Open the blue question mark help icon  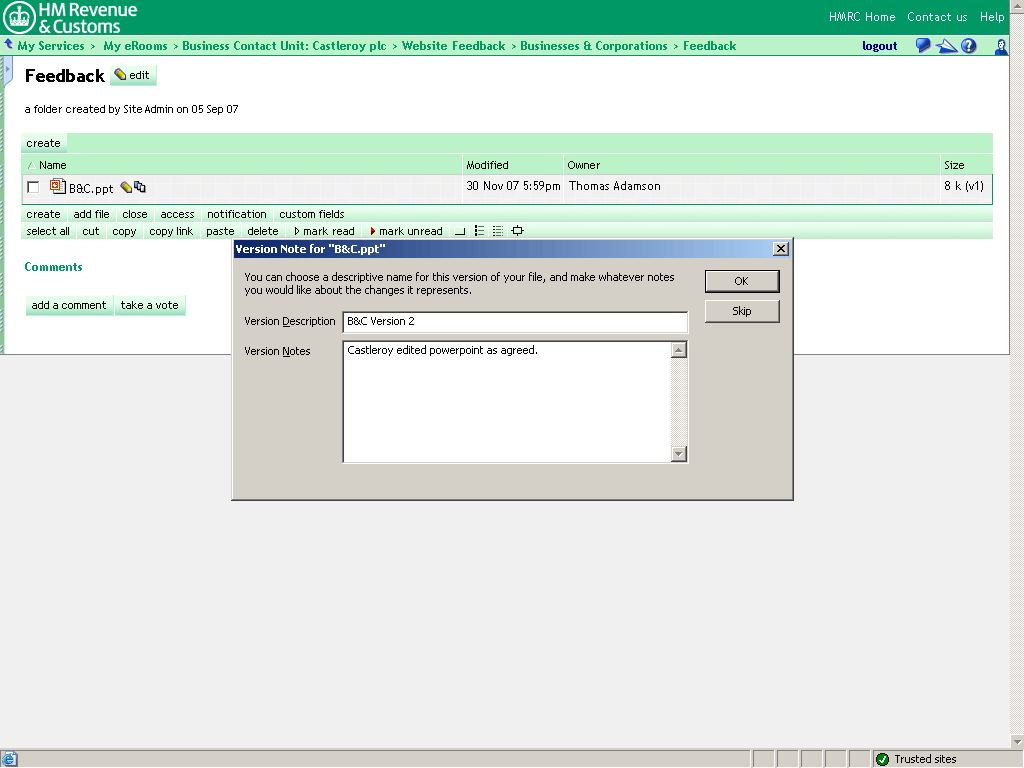coord(968,45)
